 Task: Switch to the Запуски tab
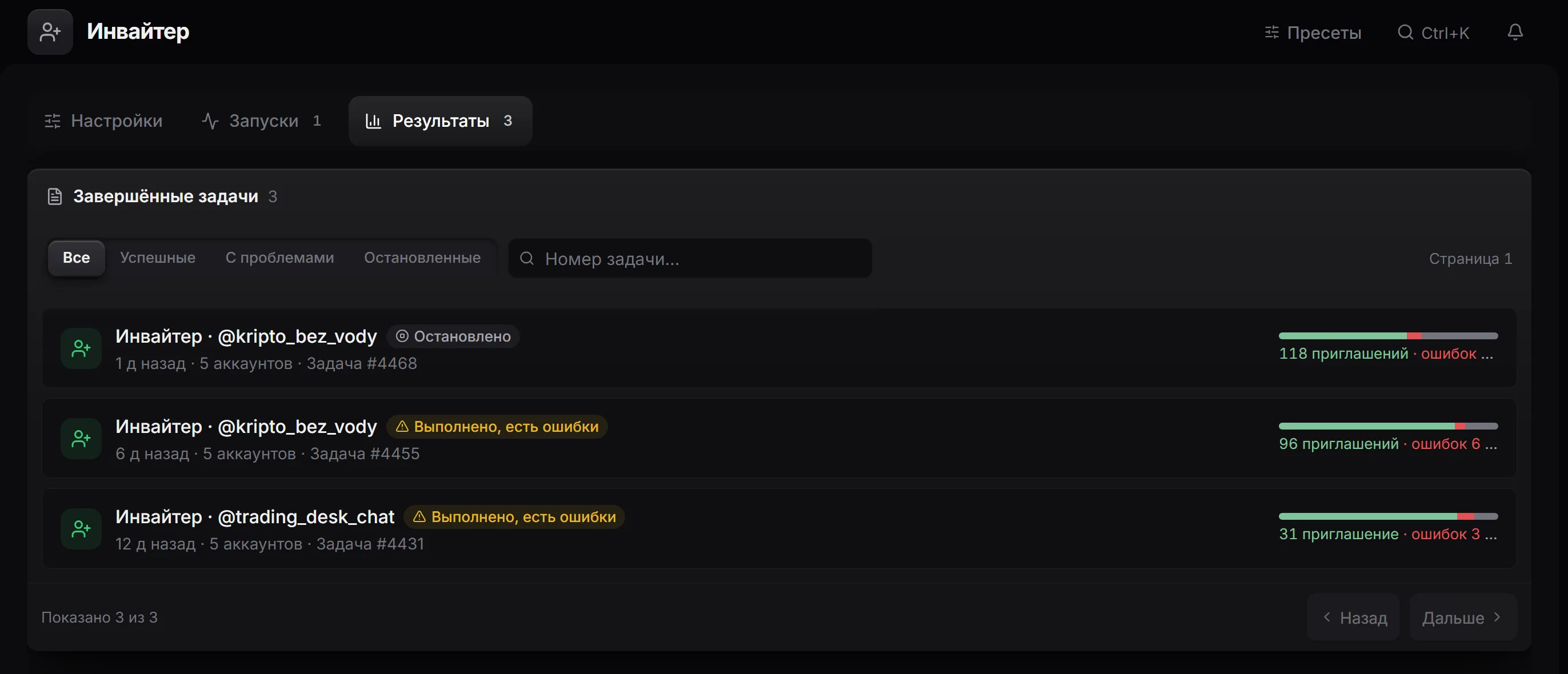click(x=262, y=121)
